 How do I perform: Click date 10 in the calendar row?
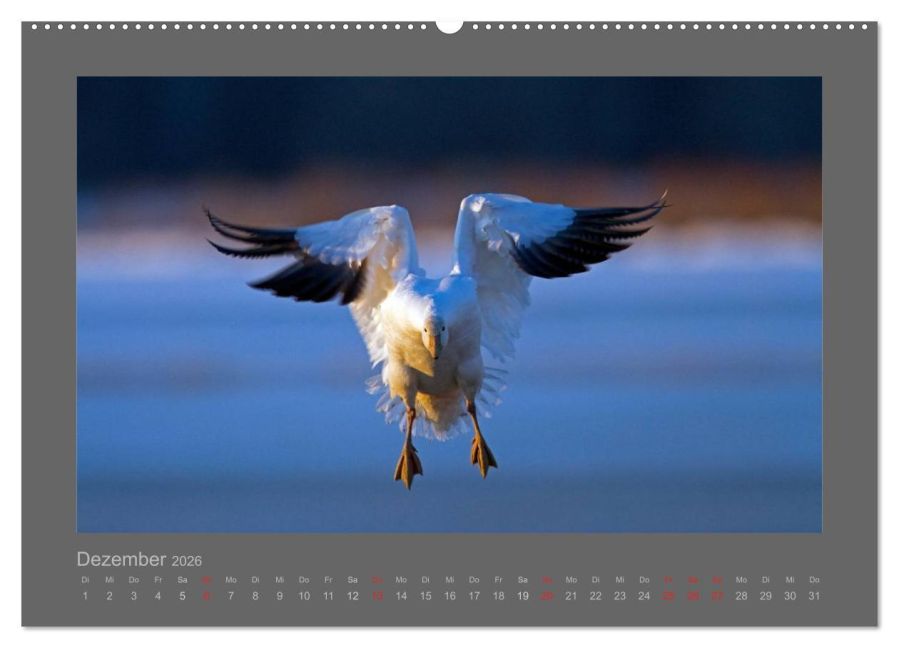click(304, 596)
